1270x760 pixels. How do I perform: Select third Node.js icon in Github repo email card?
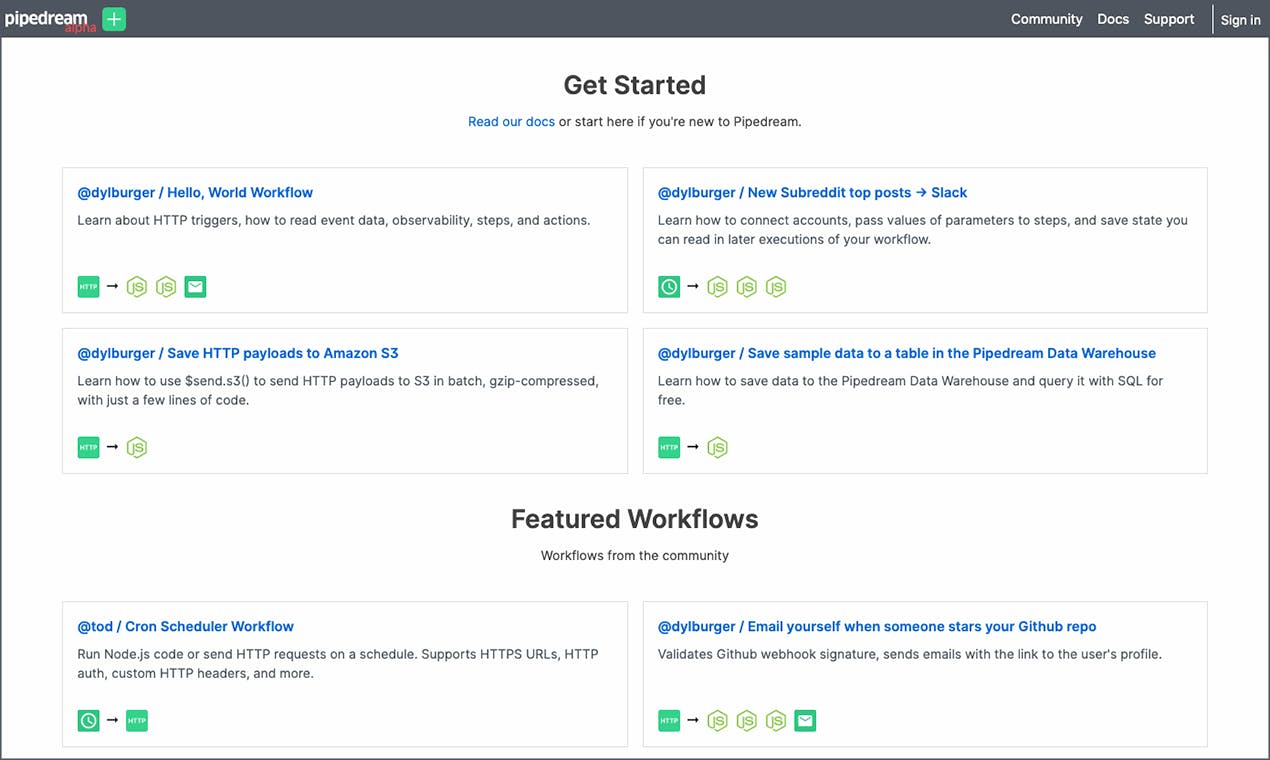click(x=776, y=720)
